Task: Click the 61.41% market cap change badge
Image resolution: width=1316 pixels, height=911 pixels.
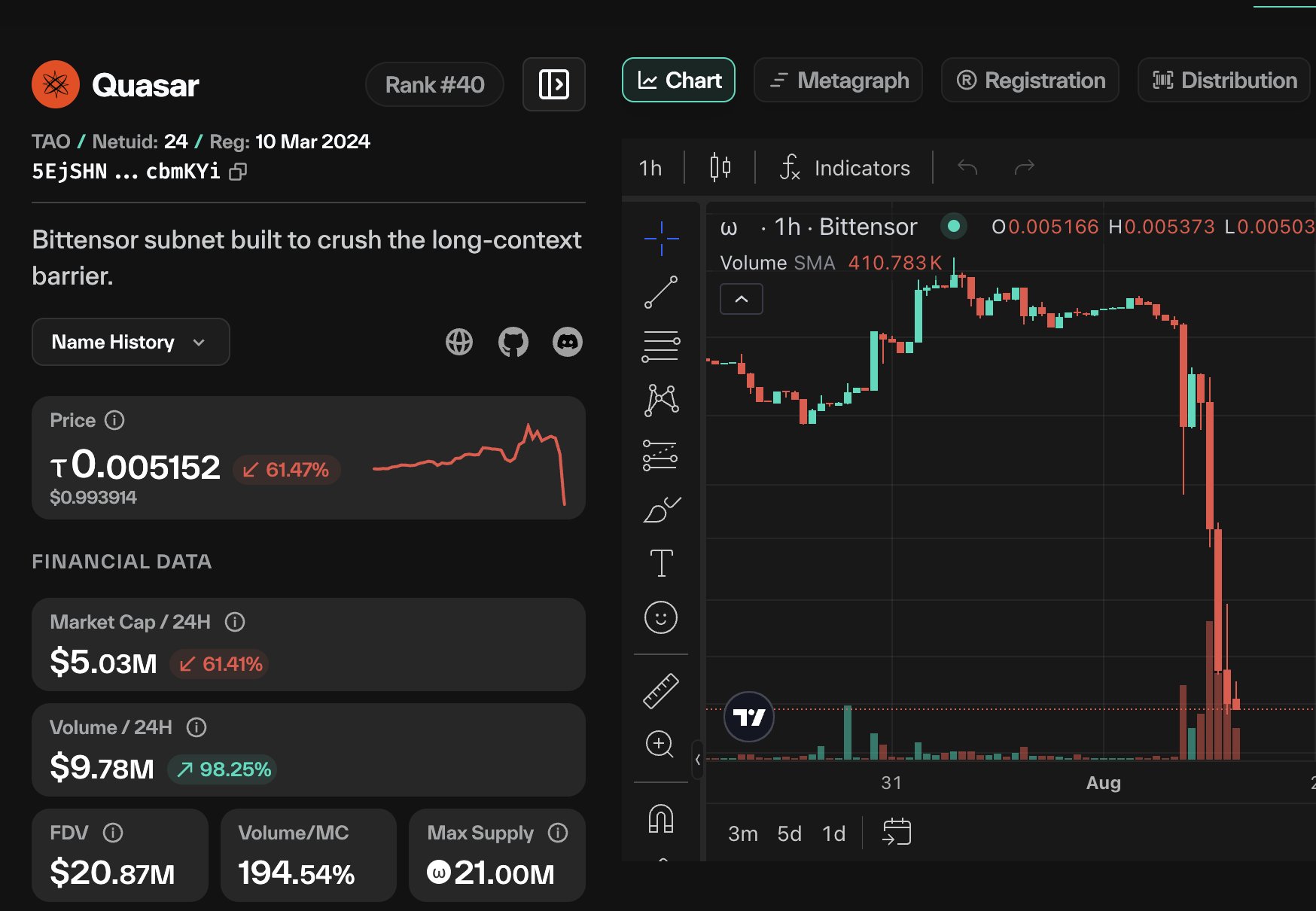Action: tap(219, 664)
